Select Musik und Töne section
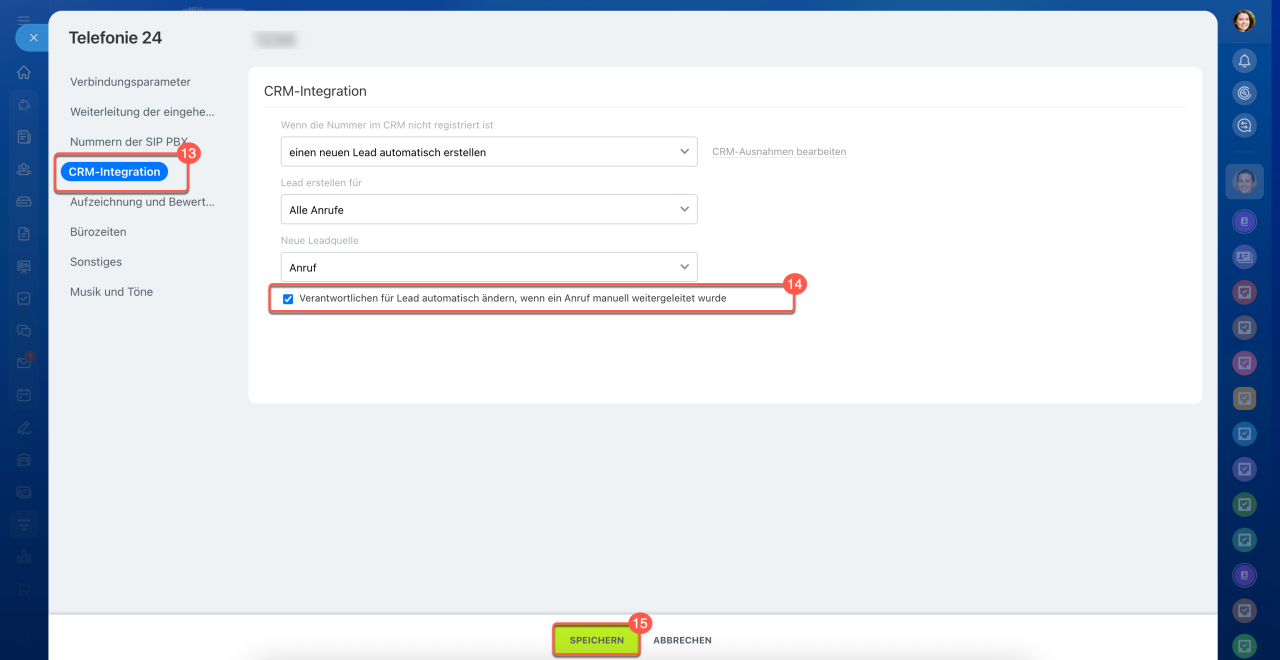This screenshot has height=660, width=1280. coord(111,292)
